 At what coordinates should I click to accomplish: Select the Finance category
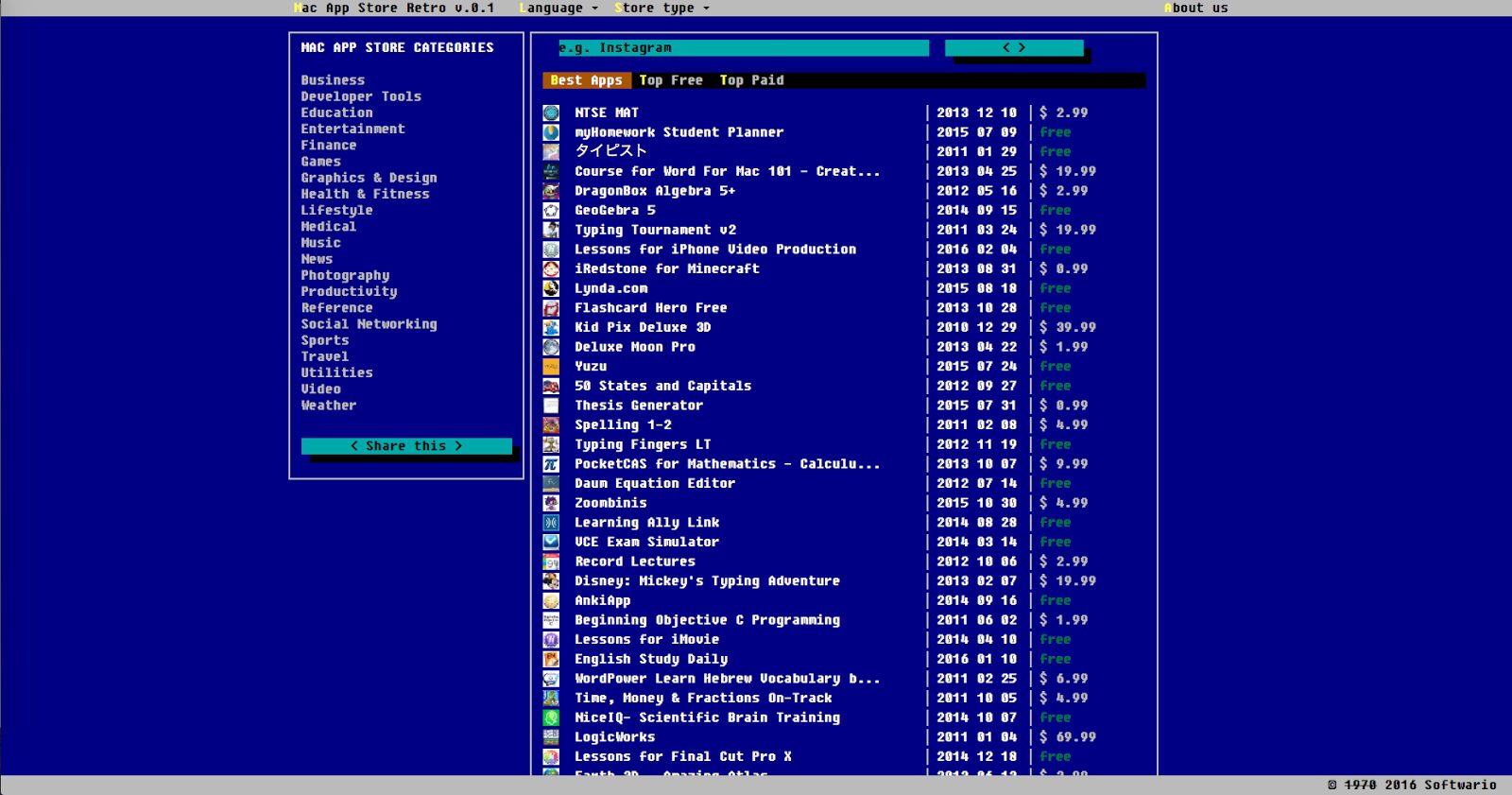(329, 146)
